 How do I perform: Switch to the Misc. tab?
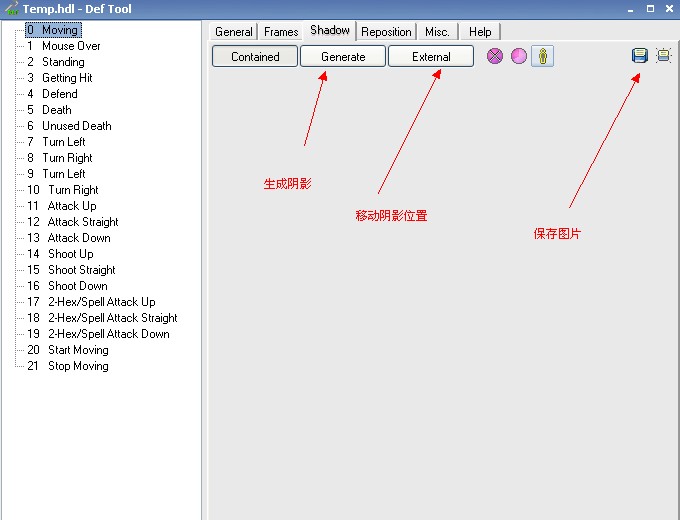437,32
